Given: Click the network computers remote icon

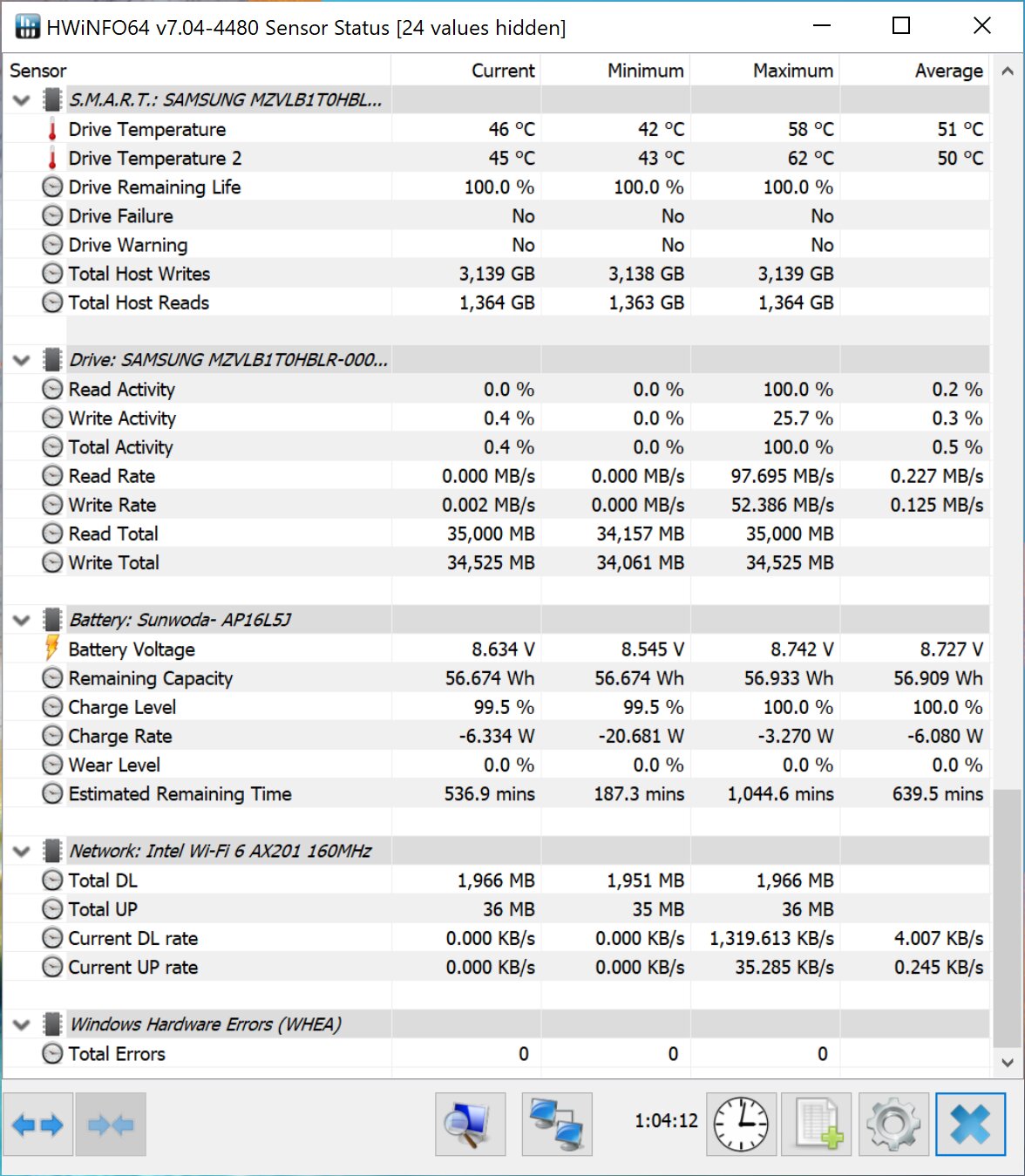Looking at the screenshot, I should click(557, 1125).
